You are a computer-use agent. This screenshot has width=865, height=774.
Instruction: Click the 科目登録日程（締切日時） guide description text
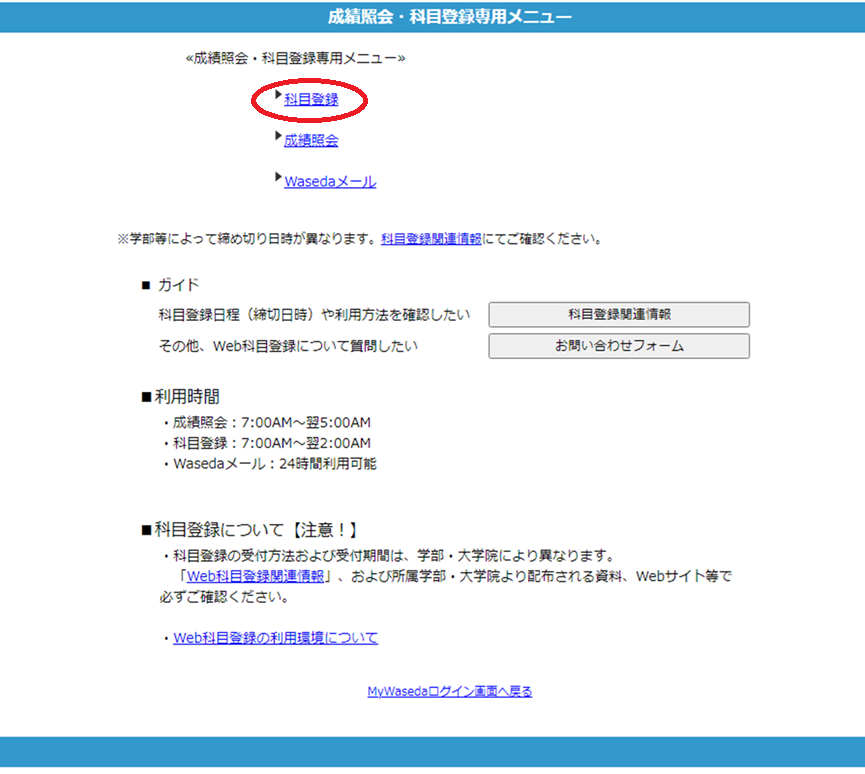[x=313, y=315]
